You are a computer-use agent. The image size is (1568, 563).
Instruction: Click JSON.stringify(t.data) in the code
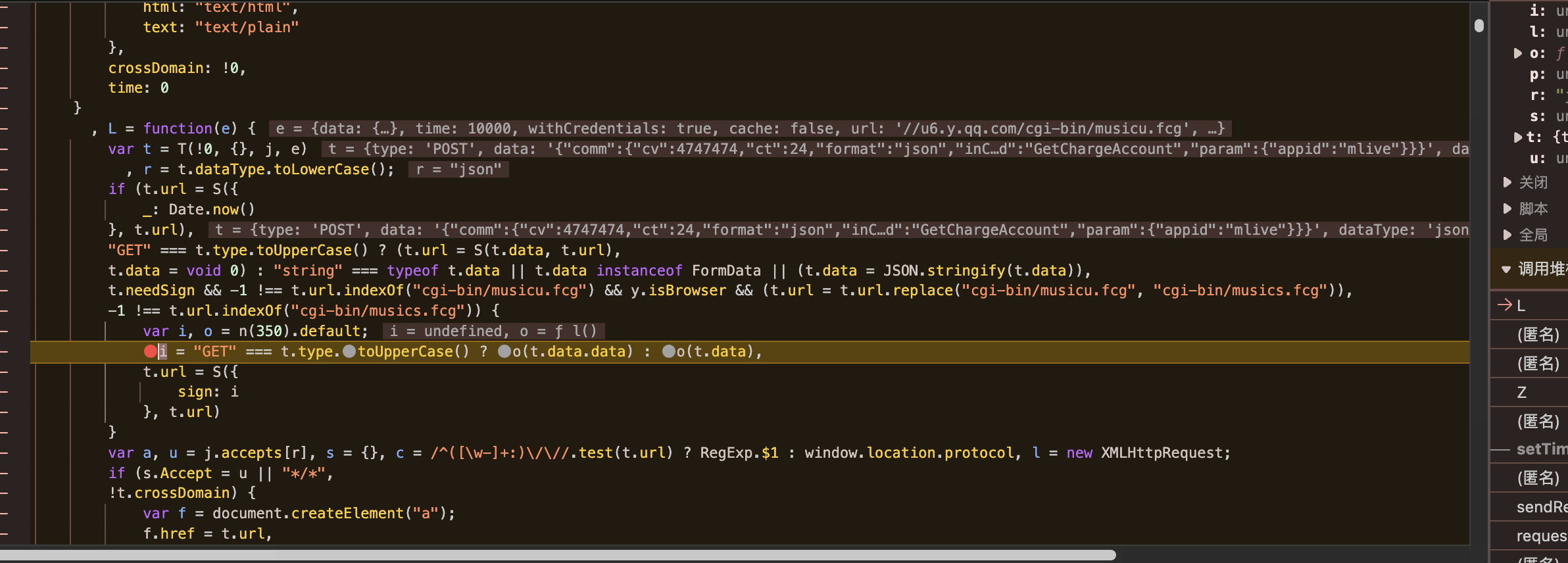pos(975,271)
